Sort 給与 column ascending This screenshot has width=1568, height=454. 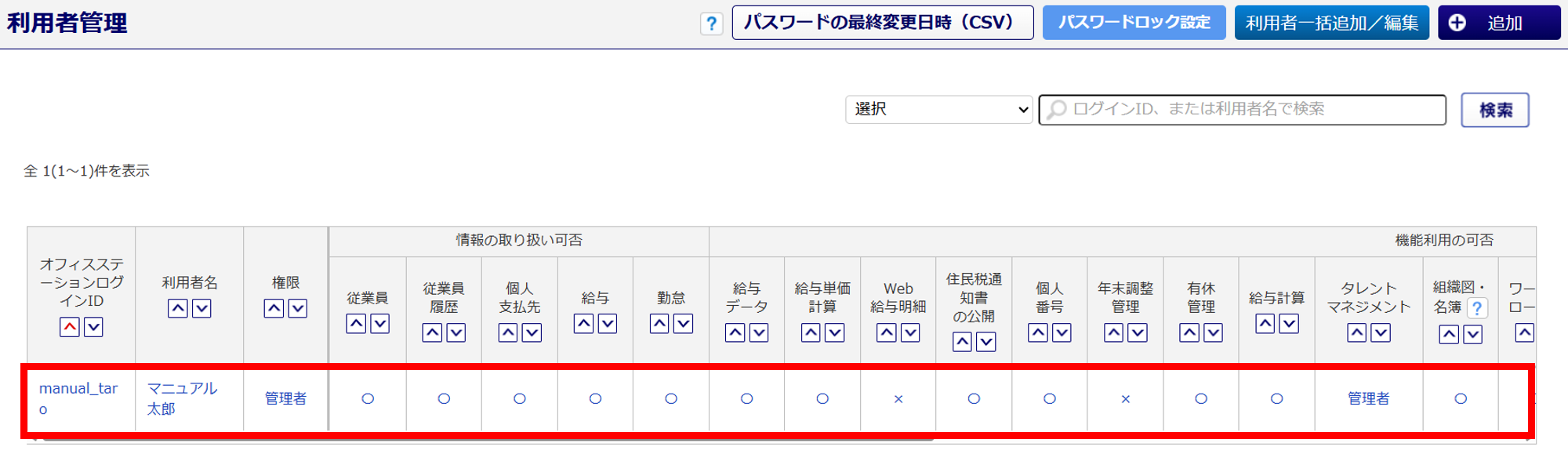(x=583, y=323)
